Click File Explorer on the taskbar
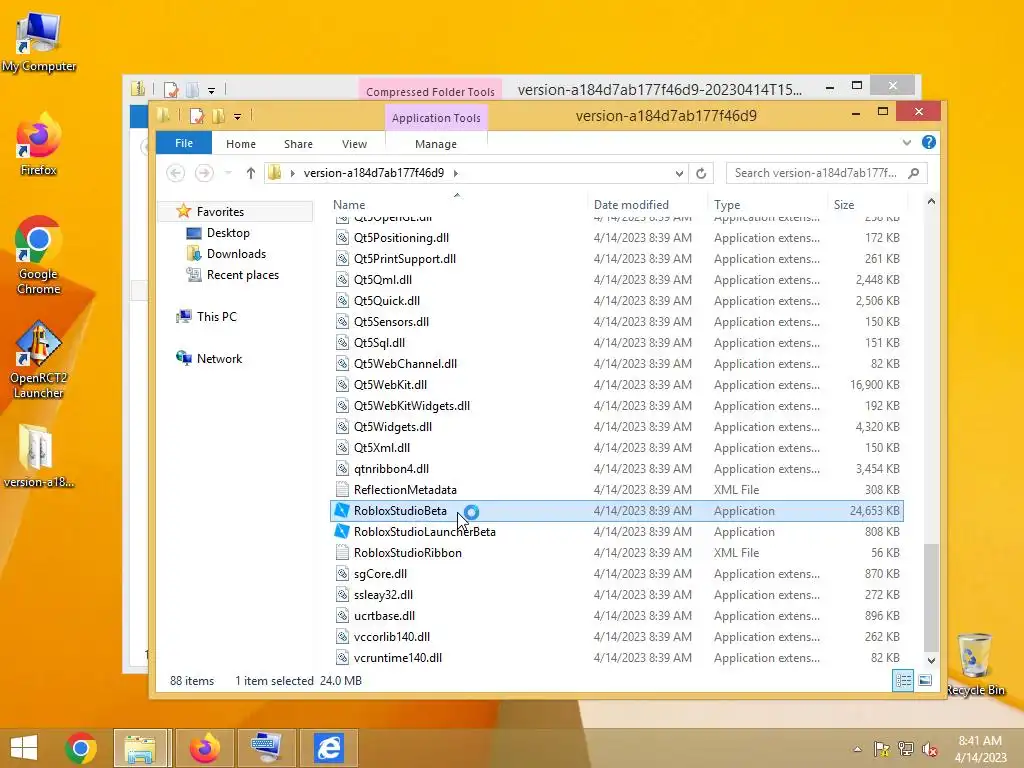The width and height of the screenshot is (1024, 768). pos(141,748)
